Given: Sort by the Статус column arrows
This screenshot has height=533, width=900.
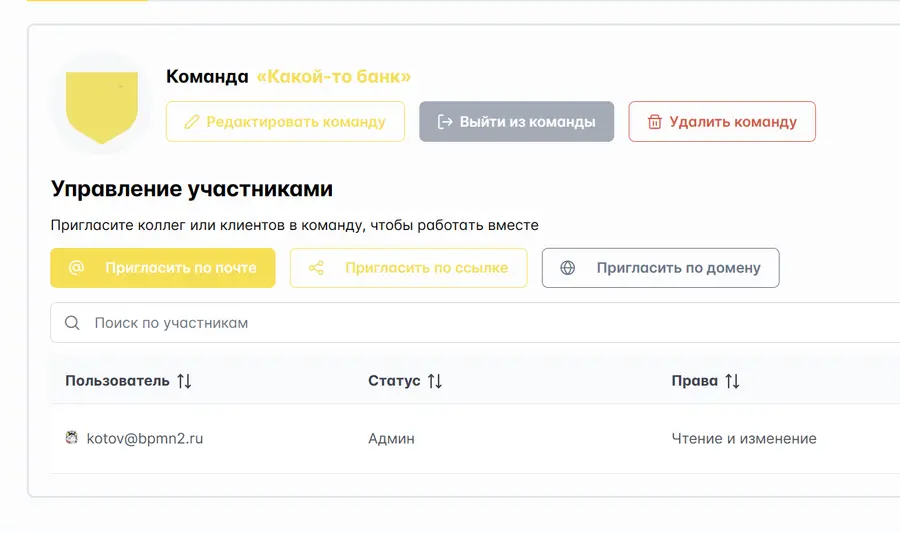Looking at the screenshot, I should tap(435, 381).
